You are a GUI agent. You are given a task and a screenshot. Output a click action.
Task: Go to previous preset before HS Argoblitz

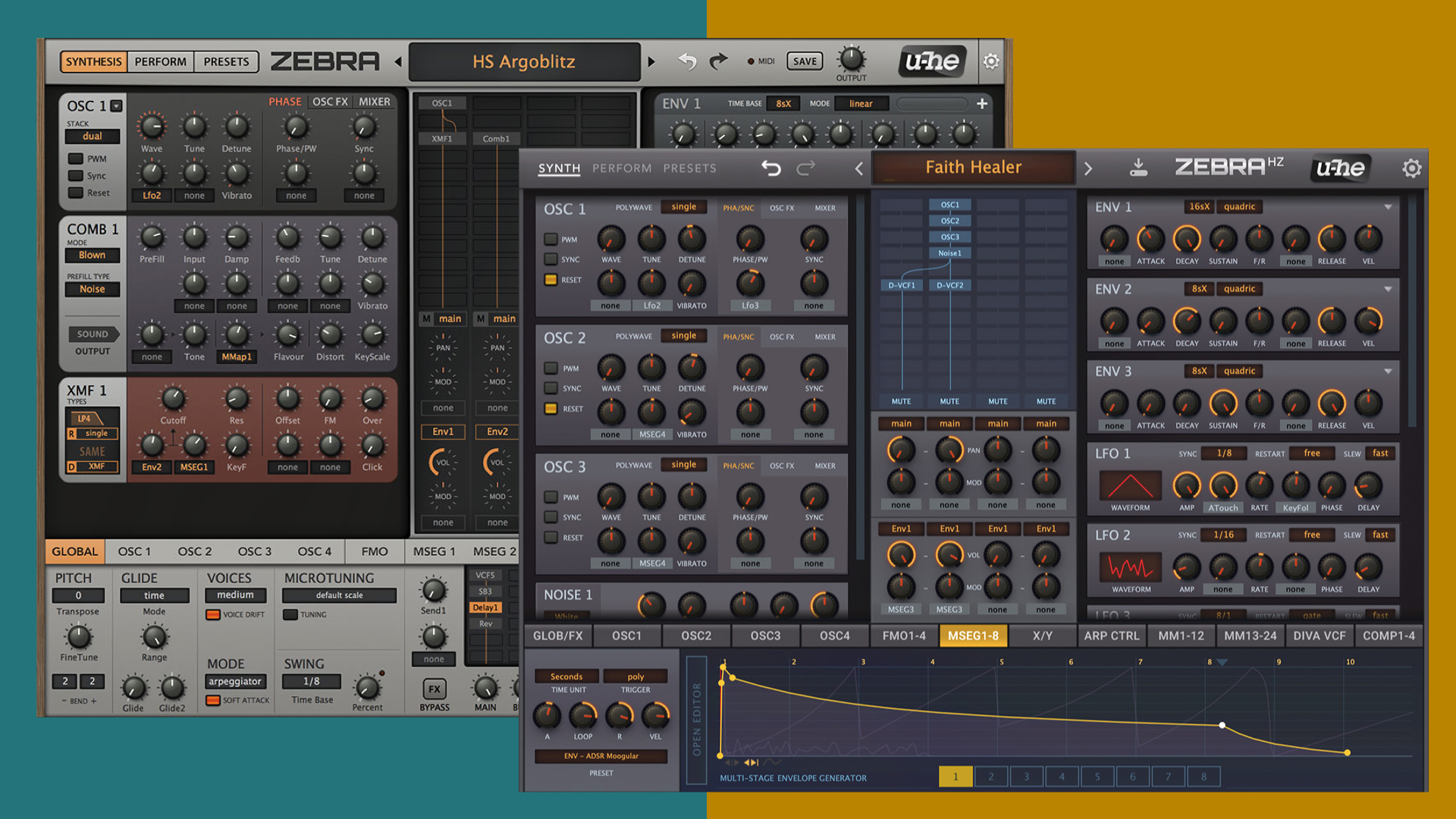398,61
